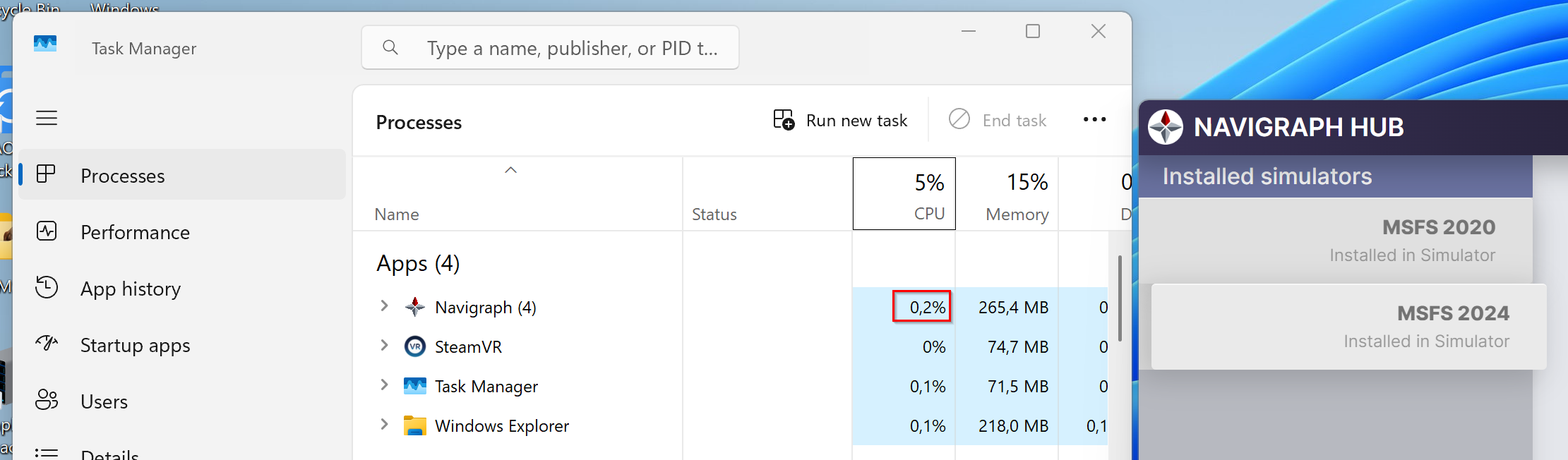Select MSFS 2020 in Navigraph Hub
The width and height of the screenshot is (1568, 460).
(1336, 240)
